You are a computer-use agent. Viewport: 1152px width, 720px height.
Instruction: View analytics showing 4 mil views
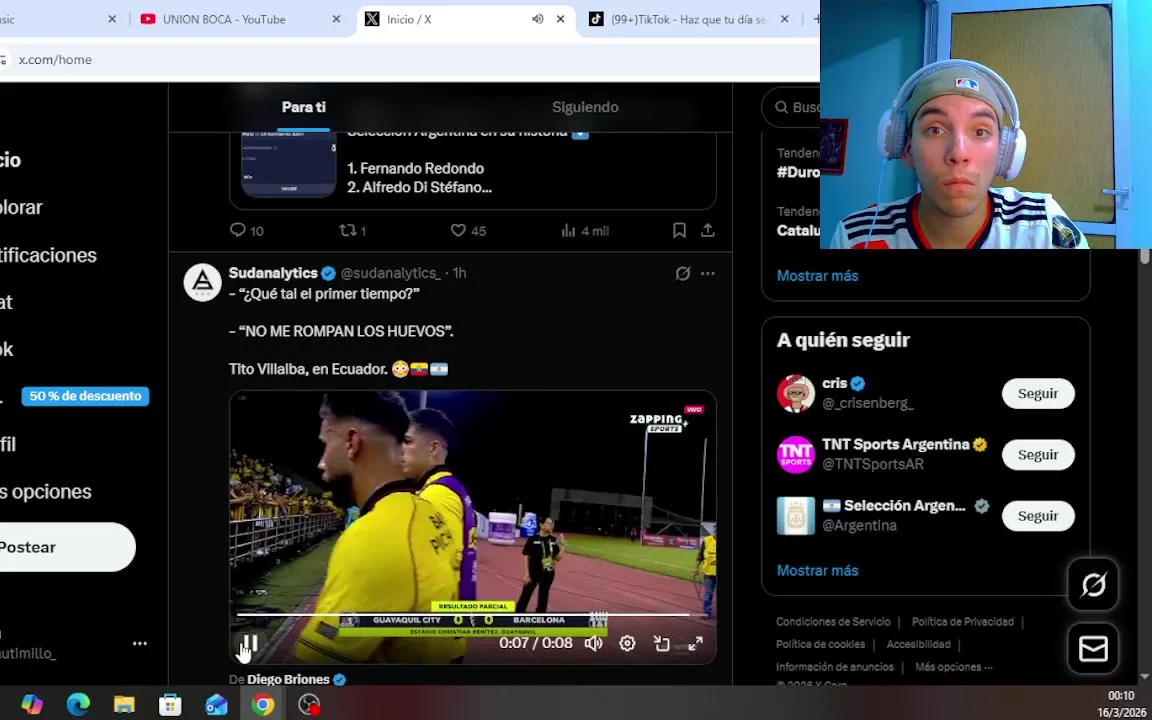click(x=586, y=231)
